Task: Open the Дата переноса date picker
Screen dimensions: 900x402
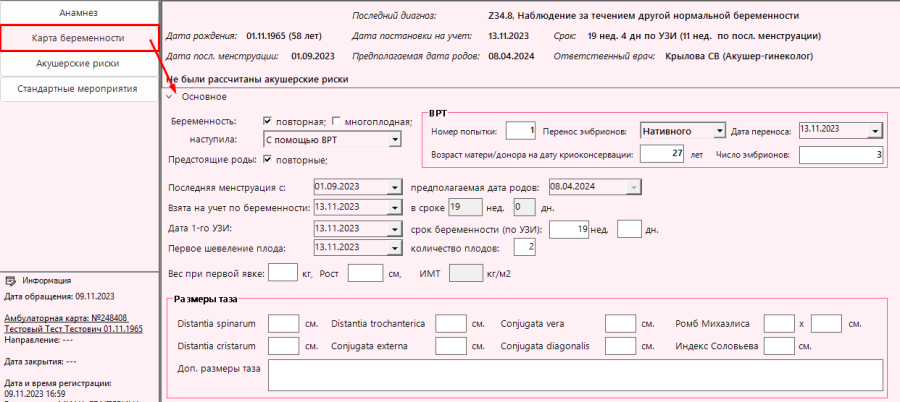Action: click(x=875, y=131)
